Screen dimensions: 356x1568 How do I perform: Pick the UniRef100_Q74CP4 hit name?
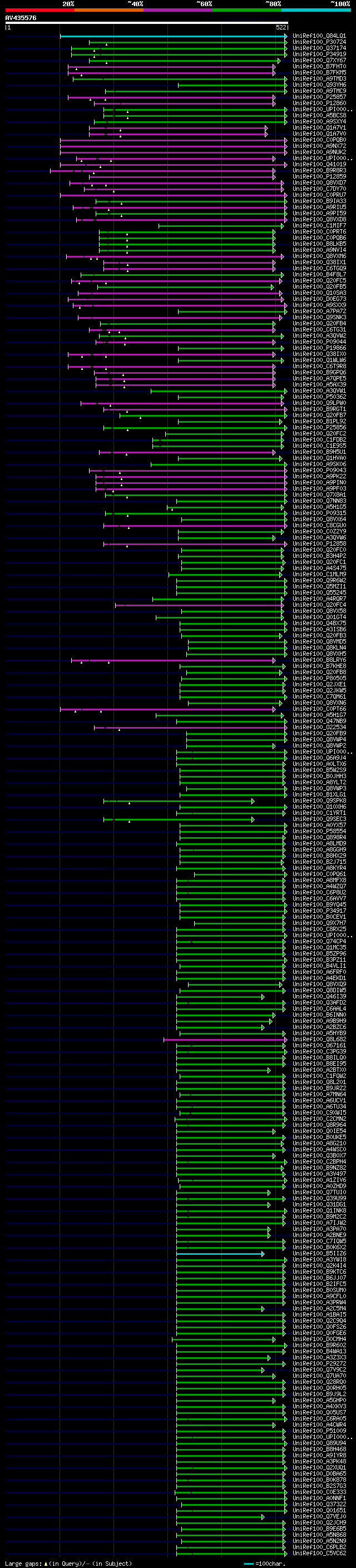tap(319, 941)
